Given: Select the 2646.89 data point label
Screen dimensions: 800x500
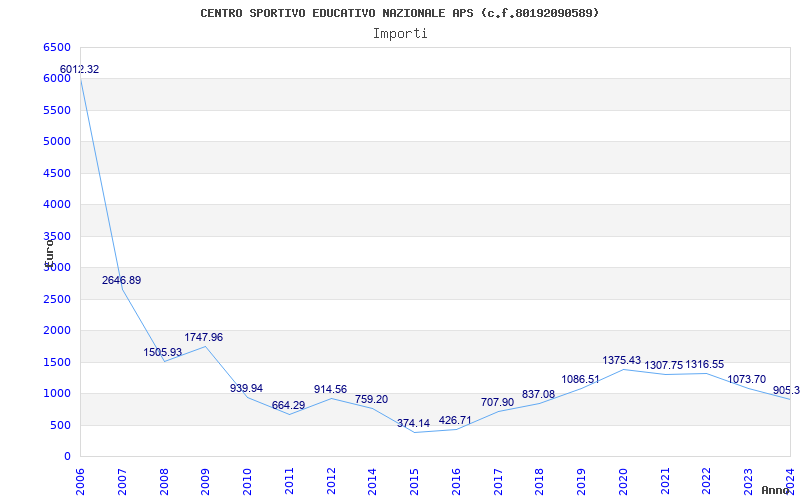Looking at the screenshot, I should tap(121, 280).
